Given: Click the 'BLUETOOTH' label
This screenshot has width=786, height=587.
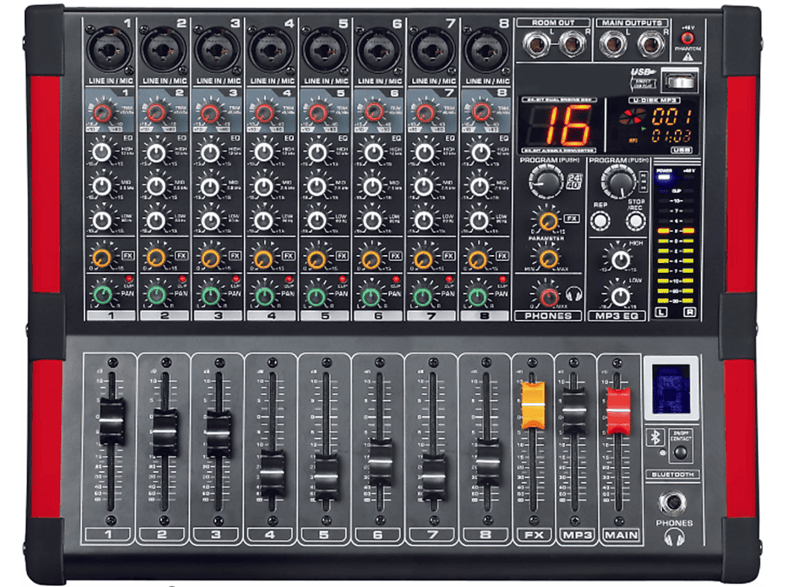Looking at the screenshot, I should pos(673,474).
